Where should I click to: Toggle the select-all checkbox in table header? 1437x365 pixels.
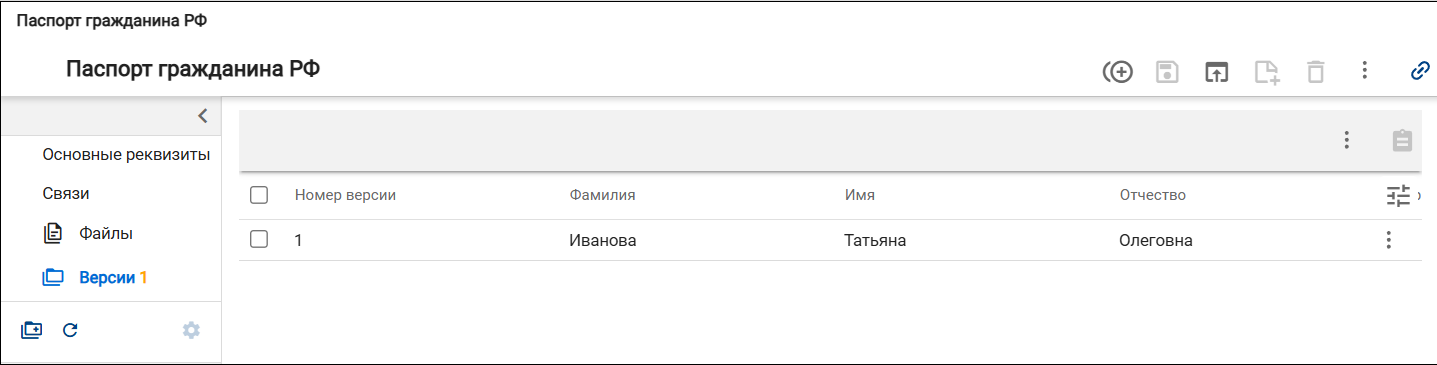pyautogui.click(x=259, y=195)
